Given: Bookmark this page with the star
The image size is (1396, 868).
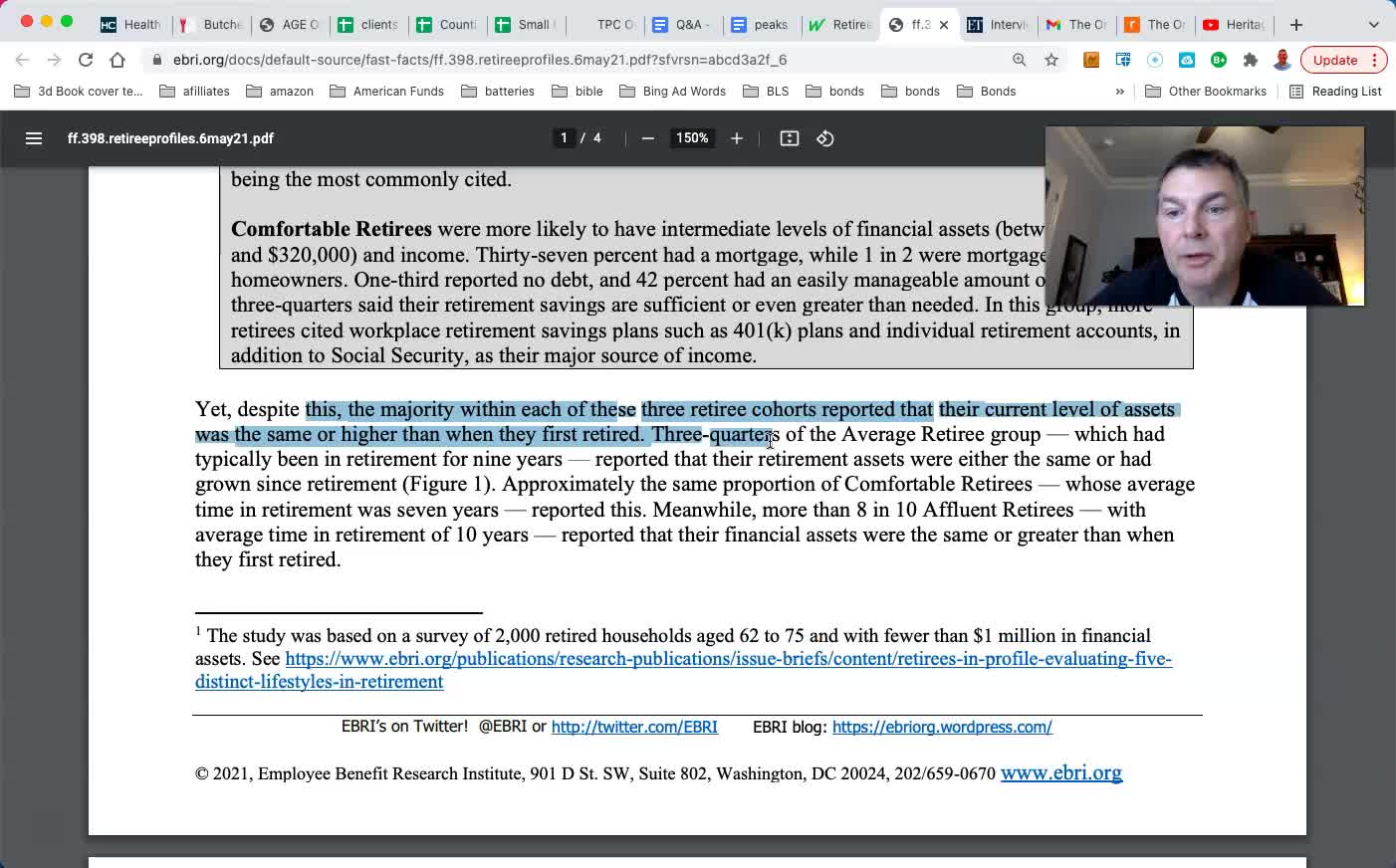Looking at the screenshot, I should [x=1051, y=60].
